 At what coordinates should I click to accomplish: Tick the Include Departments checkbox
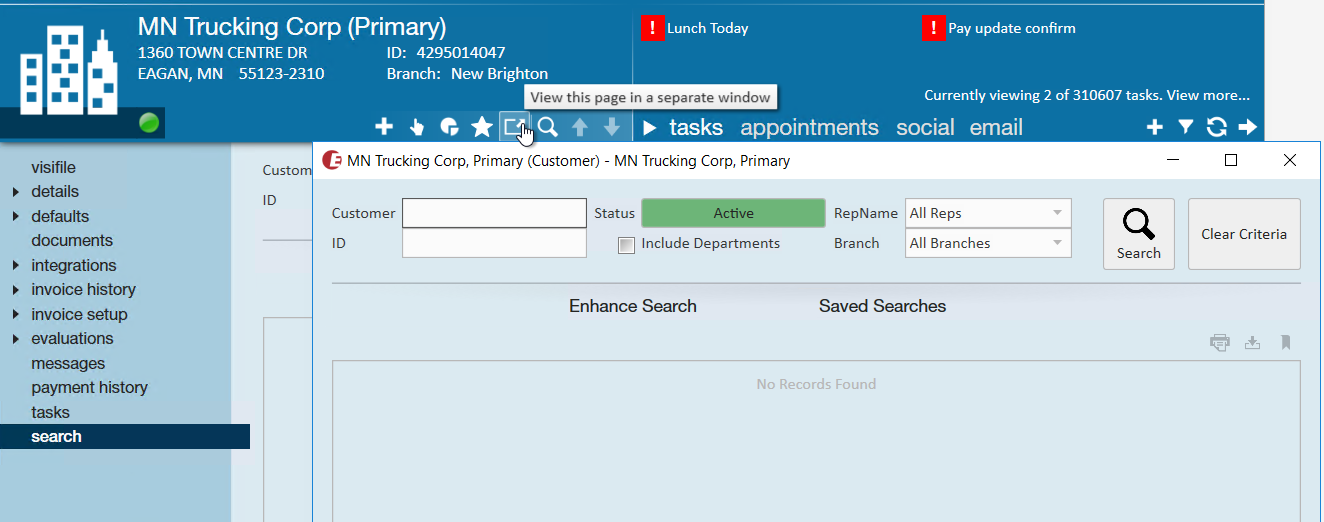tap(626, 245)
